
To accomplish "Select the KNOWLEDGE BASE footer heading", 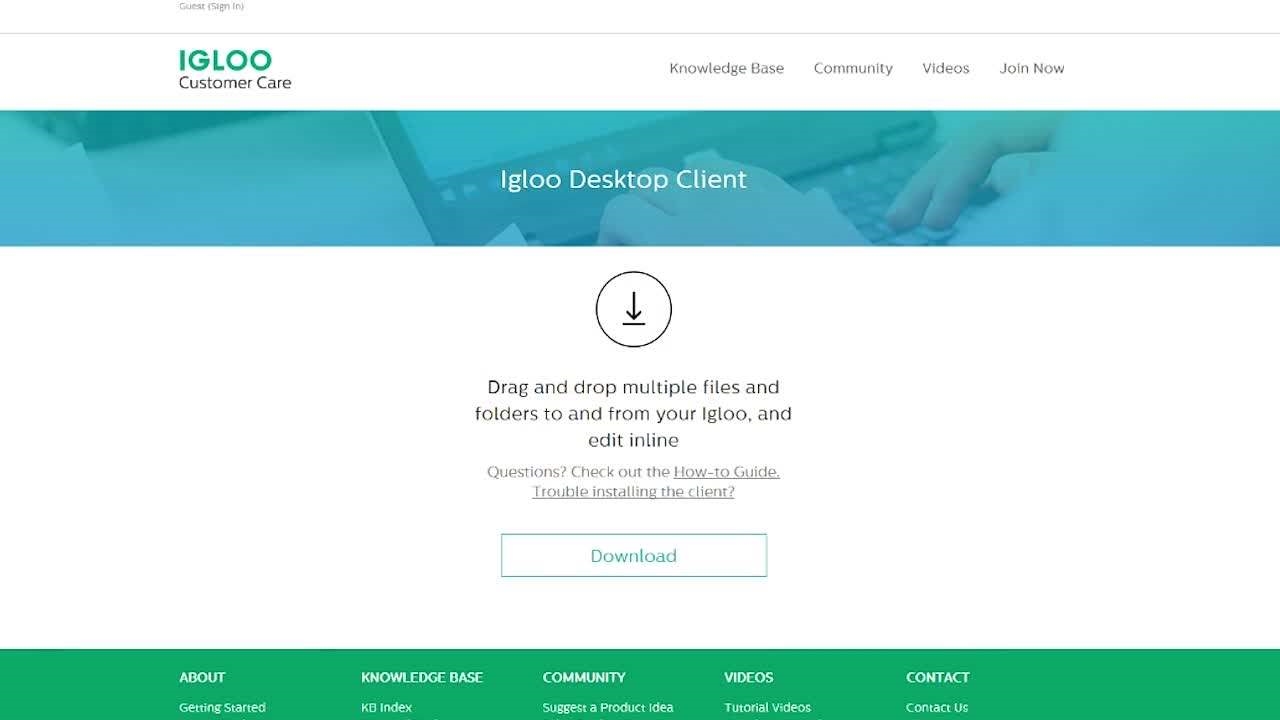I will (422, 677).
